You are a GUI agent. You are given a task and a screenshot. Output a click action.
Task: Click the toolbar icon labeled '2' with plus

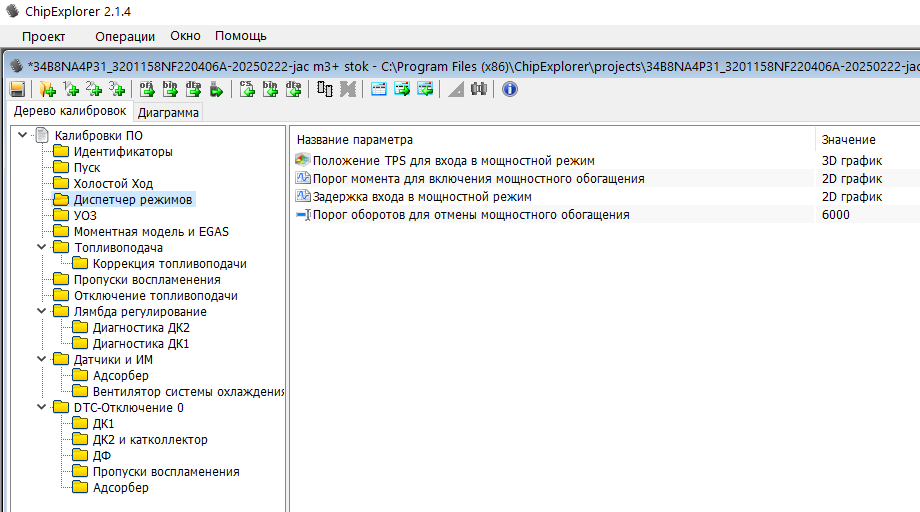click(x=93, y=89)
